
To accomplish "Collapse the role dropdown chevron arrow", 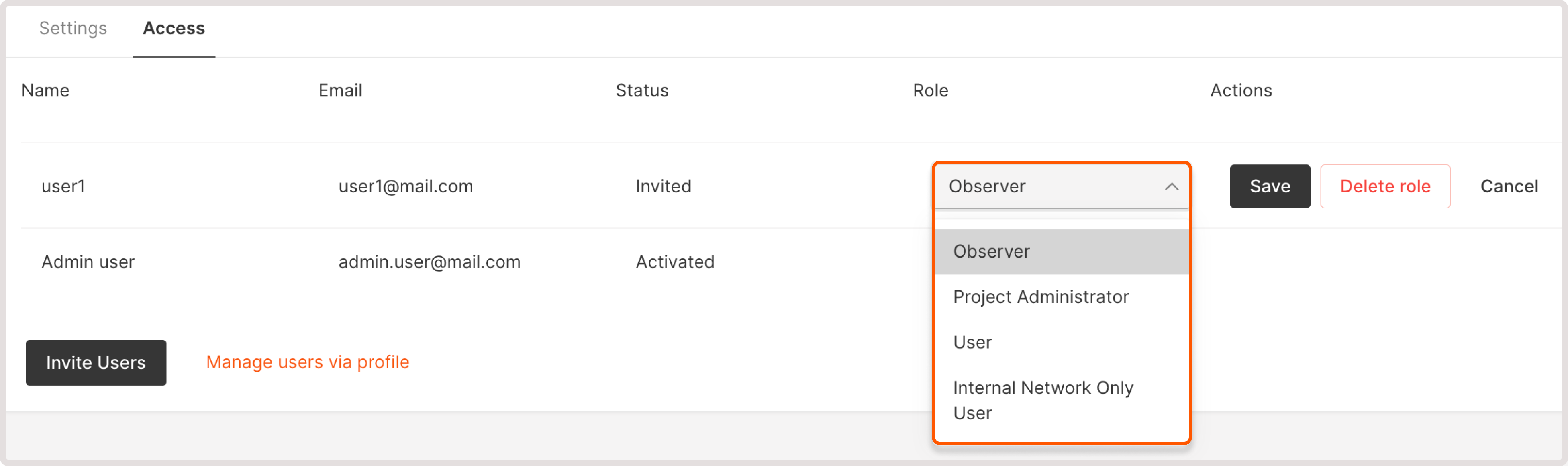I will click(x=1171, y=187).
